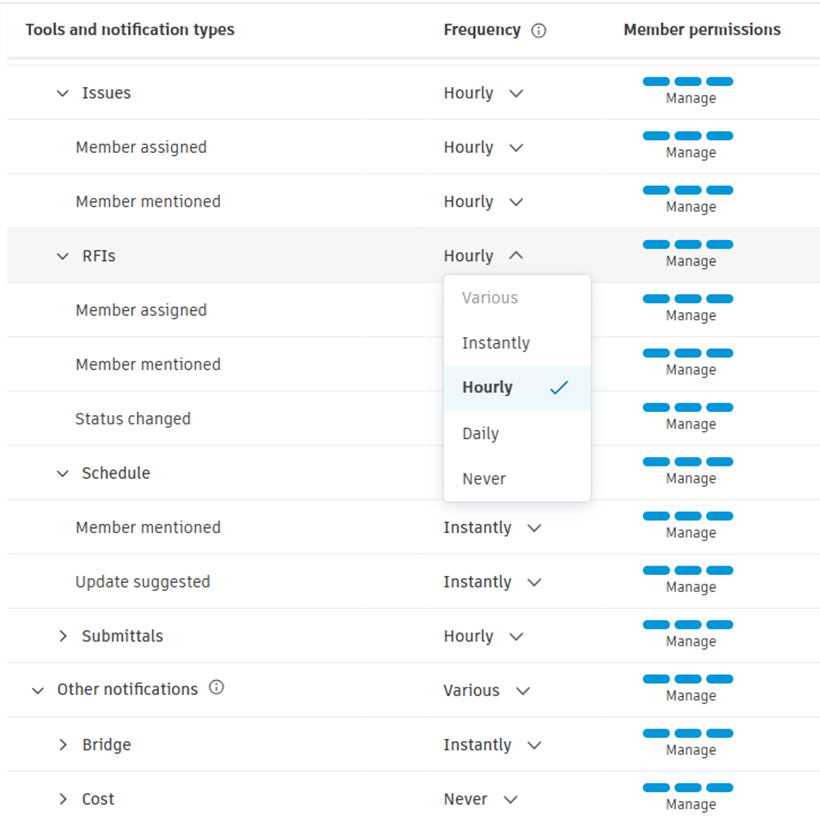Click Manage for the Issues row
The height and width of the screenshot is (825, 820).
point(691,98)
